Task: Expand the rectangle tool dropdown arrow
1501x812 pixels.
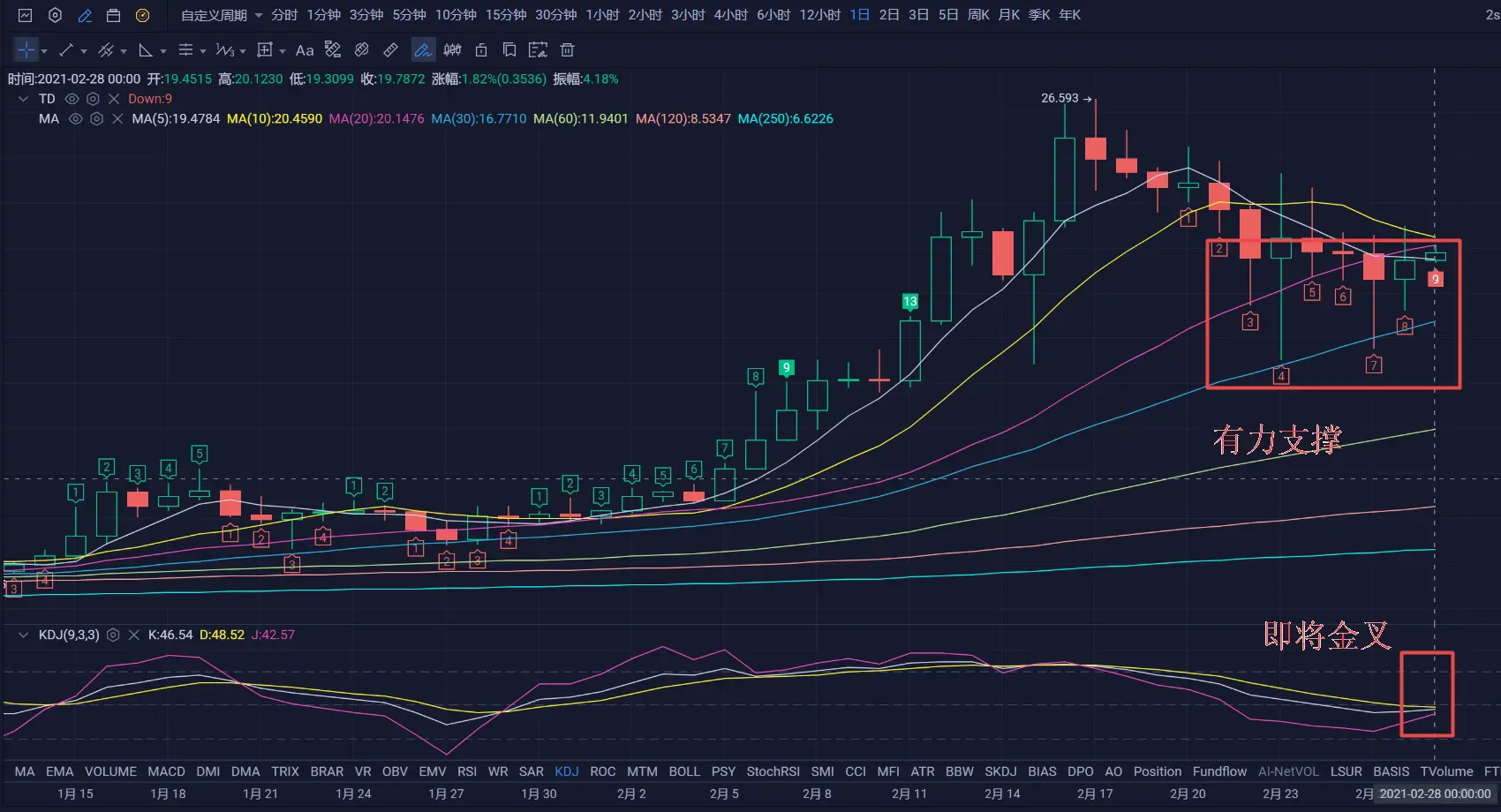Action: [283, 51]
